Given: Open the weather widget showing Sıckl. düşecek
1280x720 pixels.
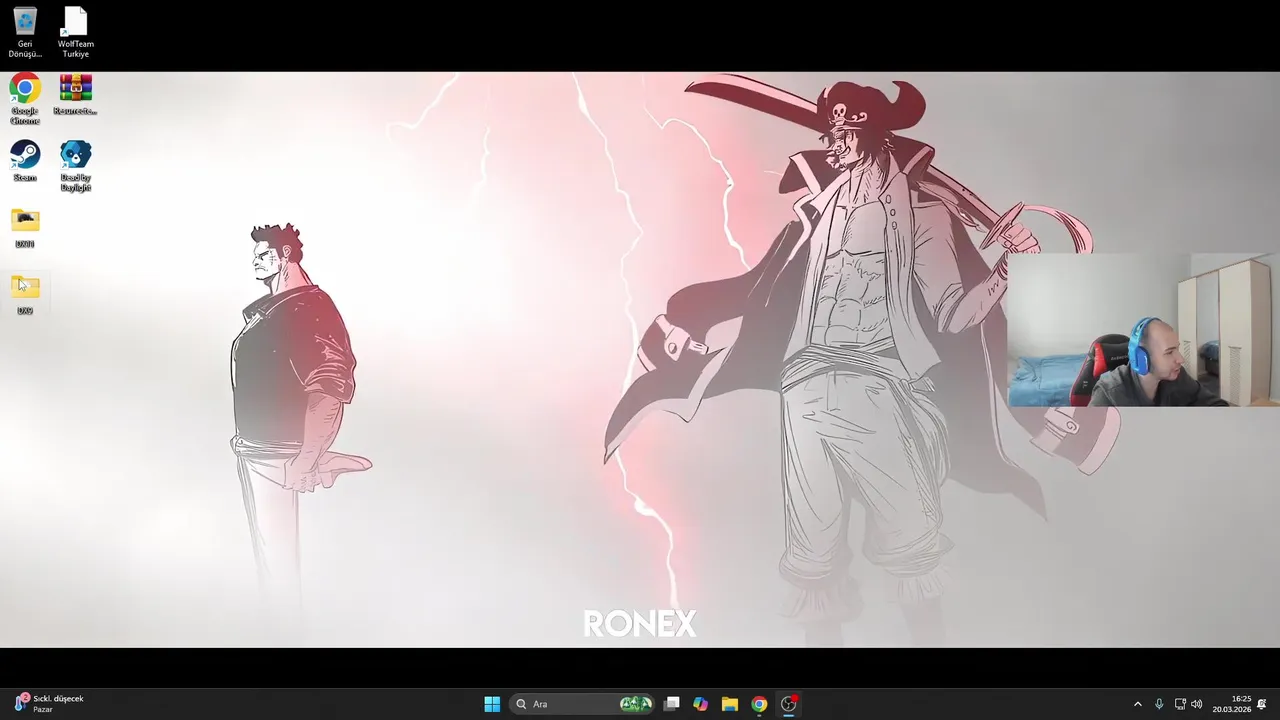Looking at the screenshot, I should tap(49, 704).
